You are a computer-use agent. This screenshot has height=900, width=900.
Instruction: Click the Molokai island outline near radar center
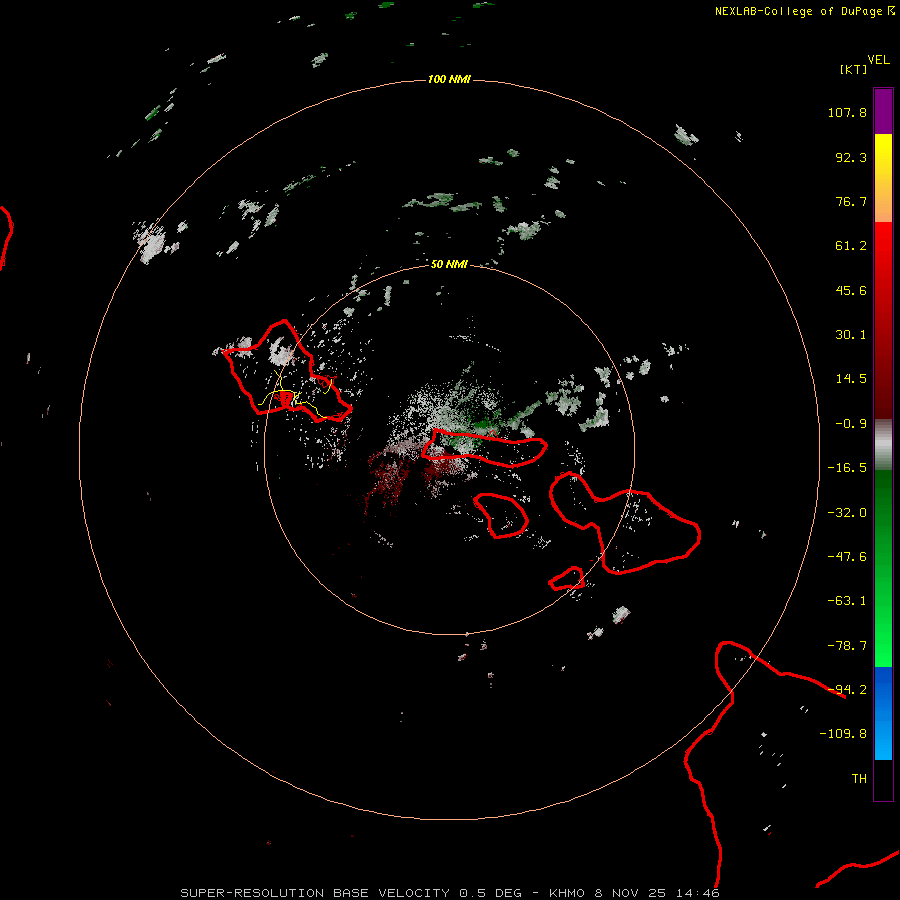484,448
